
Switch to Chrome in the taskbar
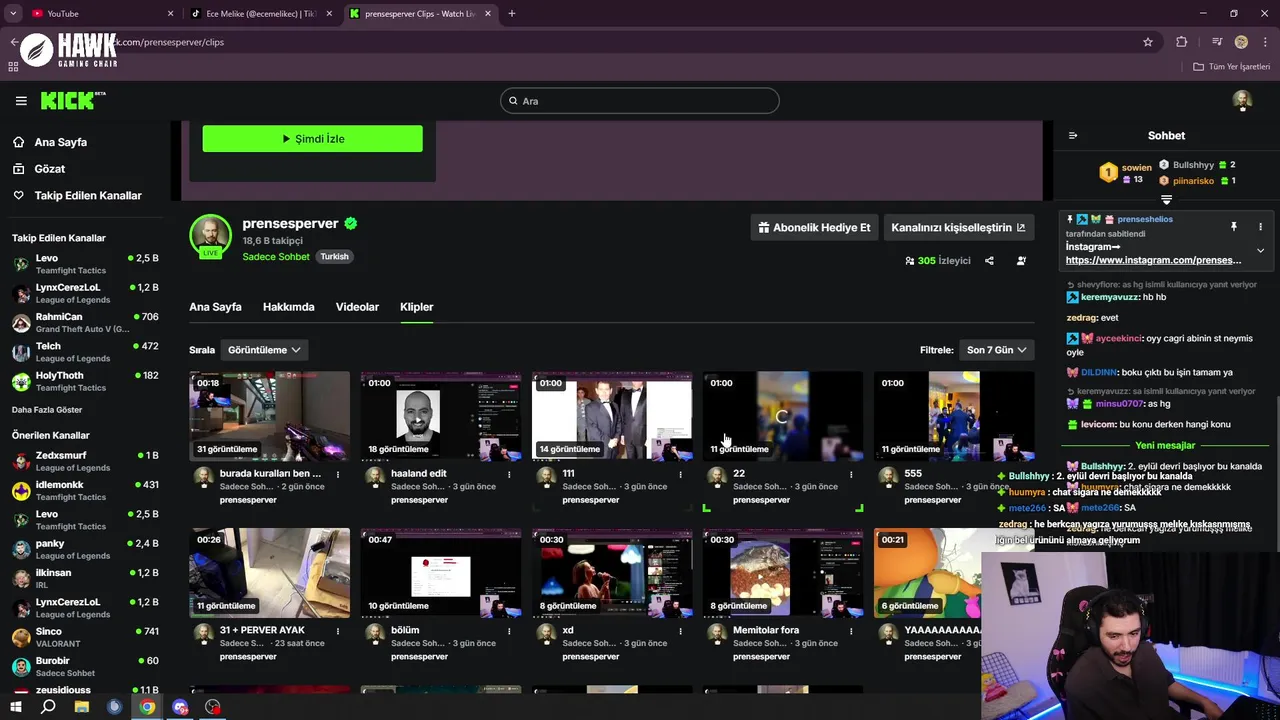pos(147,707)
